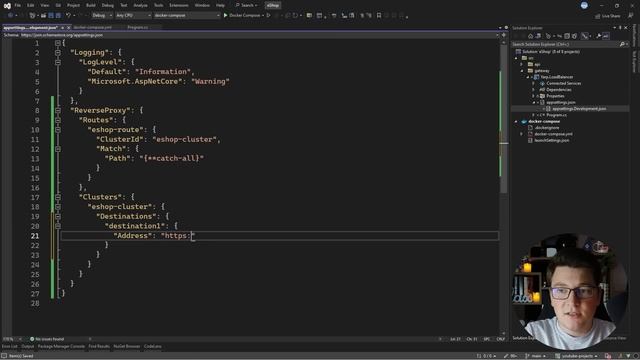Open the Output panel tab

coord(28,347)
